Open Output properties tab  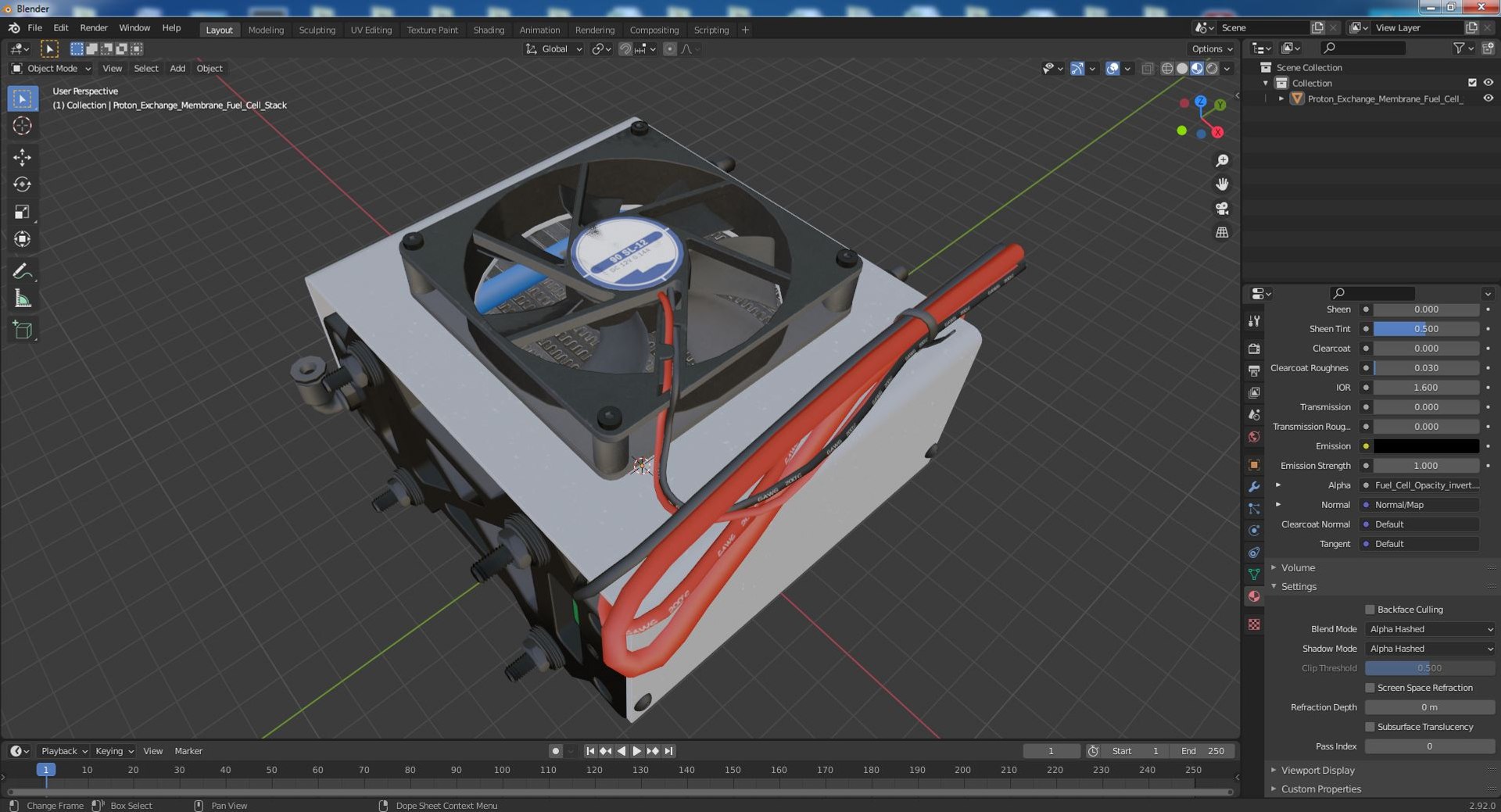tap(1254, 370)
